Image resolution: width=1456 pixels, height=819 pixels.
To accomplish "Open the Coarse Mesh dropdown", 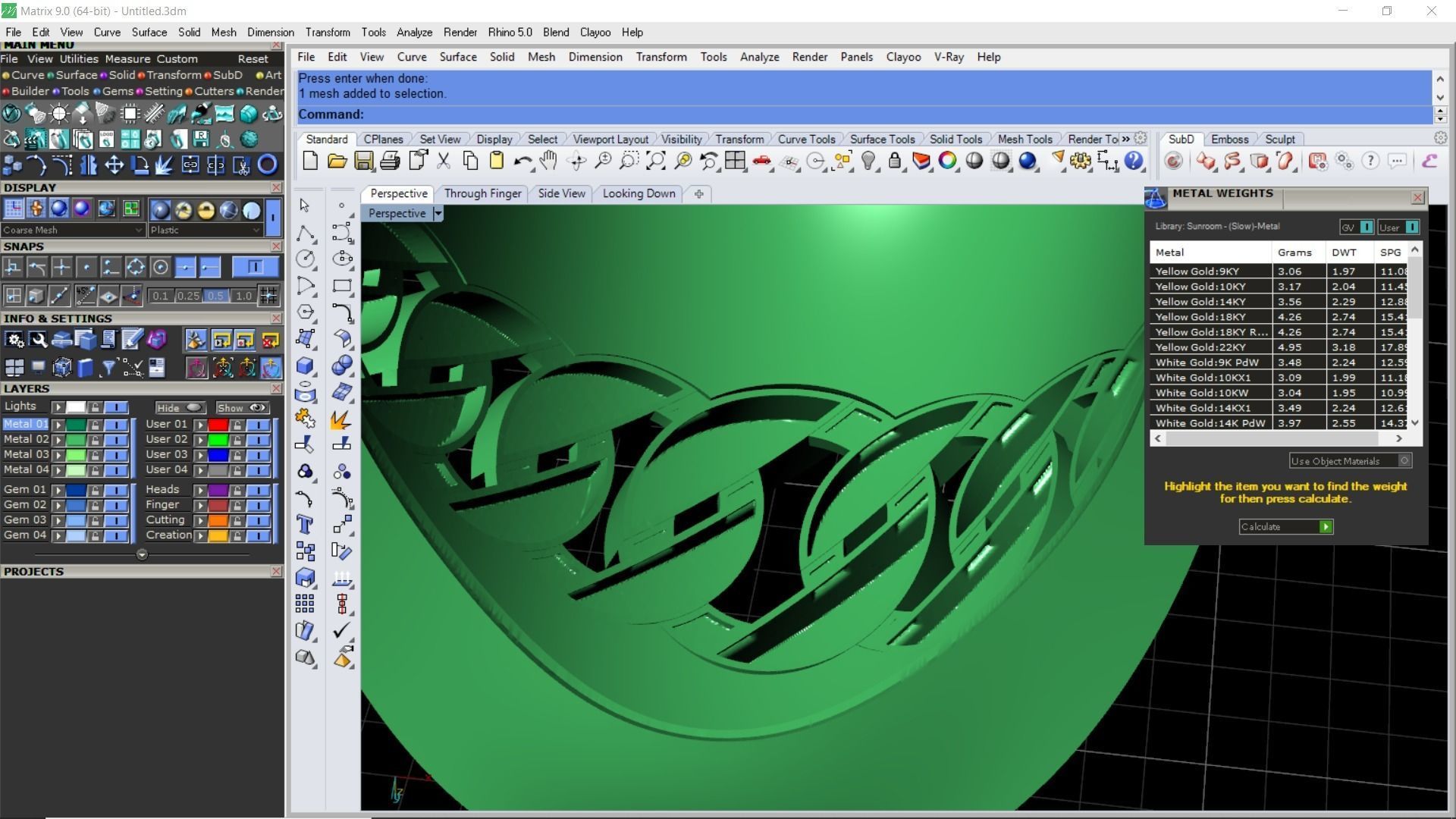I will pos(73,230).
